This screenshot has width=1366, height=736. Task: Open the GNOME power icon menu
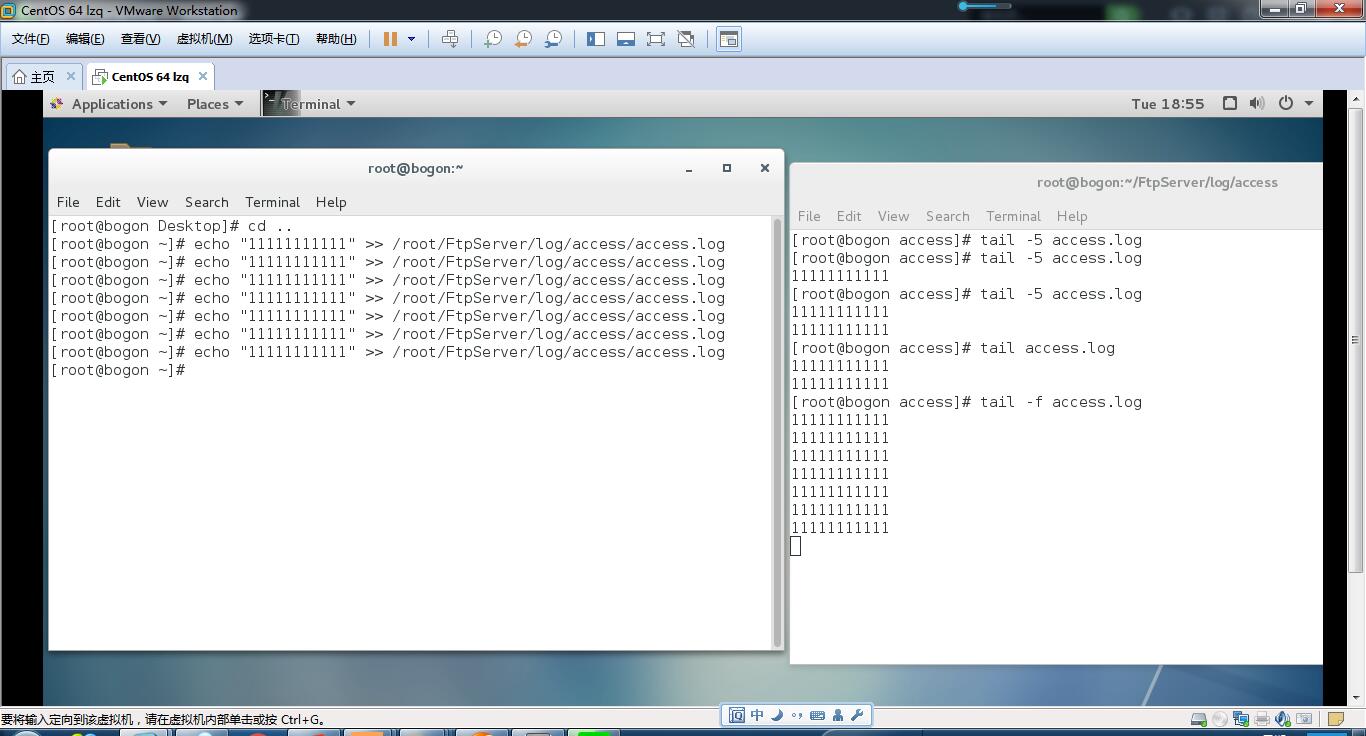(x=1286, y=103)
